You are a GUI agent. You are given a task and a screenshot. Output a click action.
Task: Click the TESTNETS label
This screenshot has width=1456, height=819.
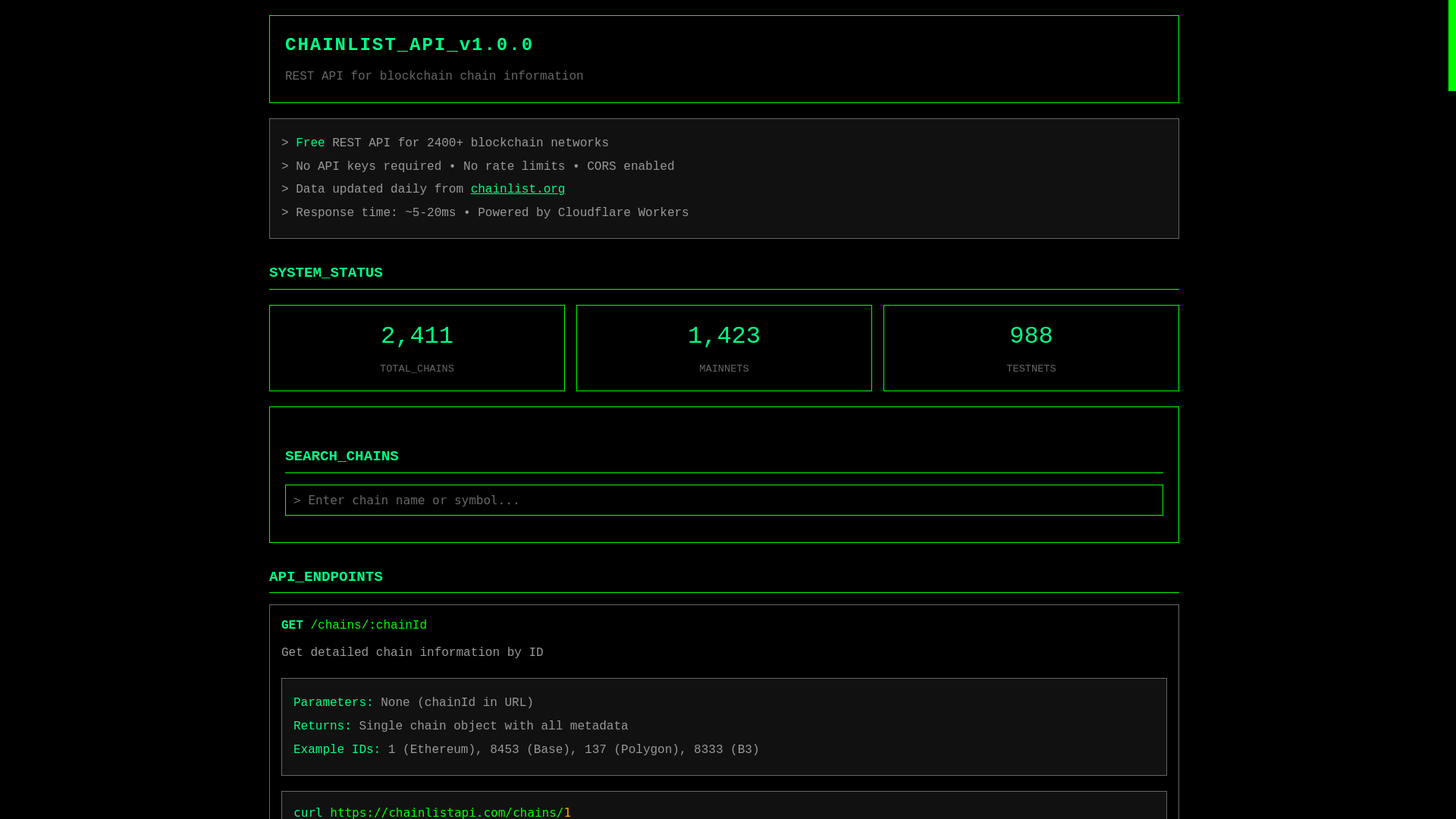tap(1031, 369)
